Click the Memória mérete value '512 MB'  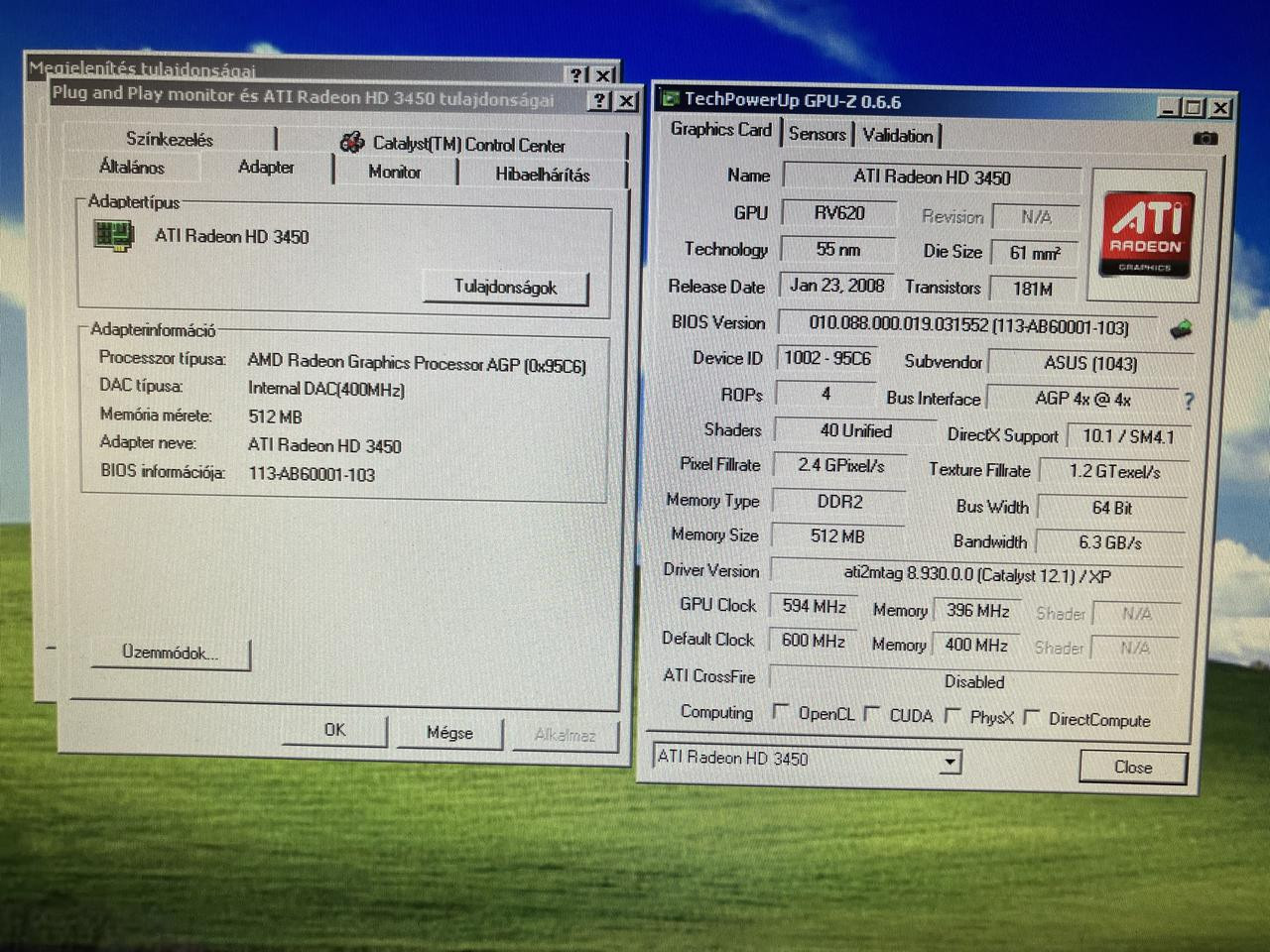(275, 417)
